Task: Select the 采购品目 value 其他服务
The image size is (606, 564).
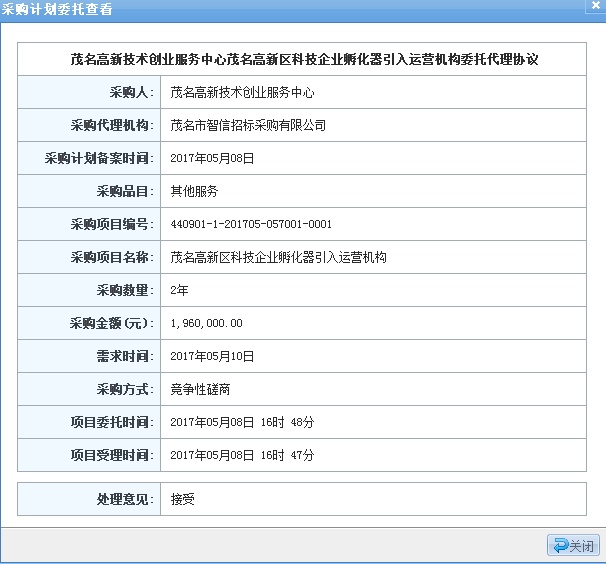Action: [x=194, y=191]
